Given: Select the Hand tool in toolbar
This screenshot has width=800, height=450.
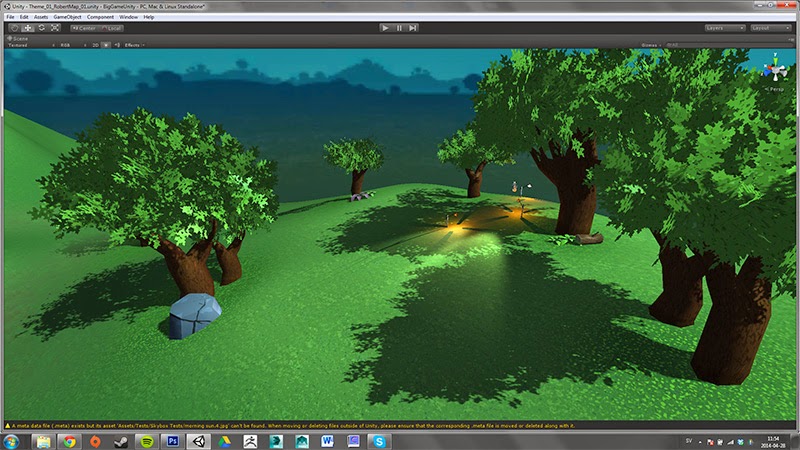Looking at the screenshot, I should (13, 28).
